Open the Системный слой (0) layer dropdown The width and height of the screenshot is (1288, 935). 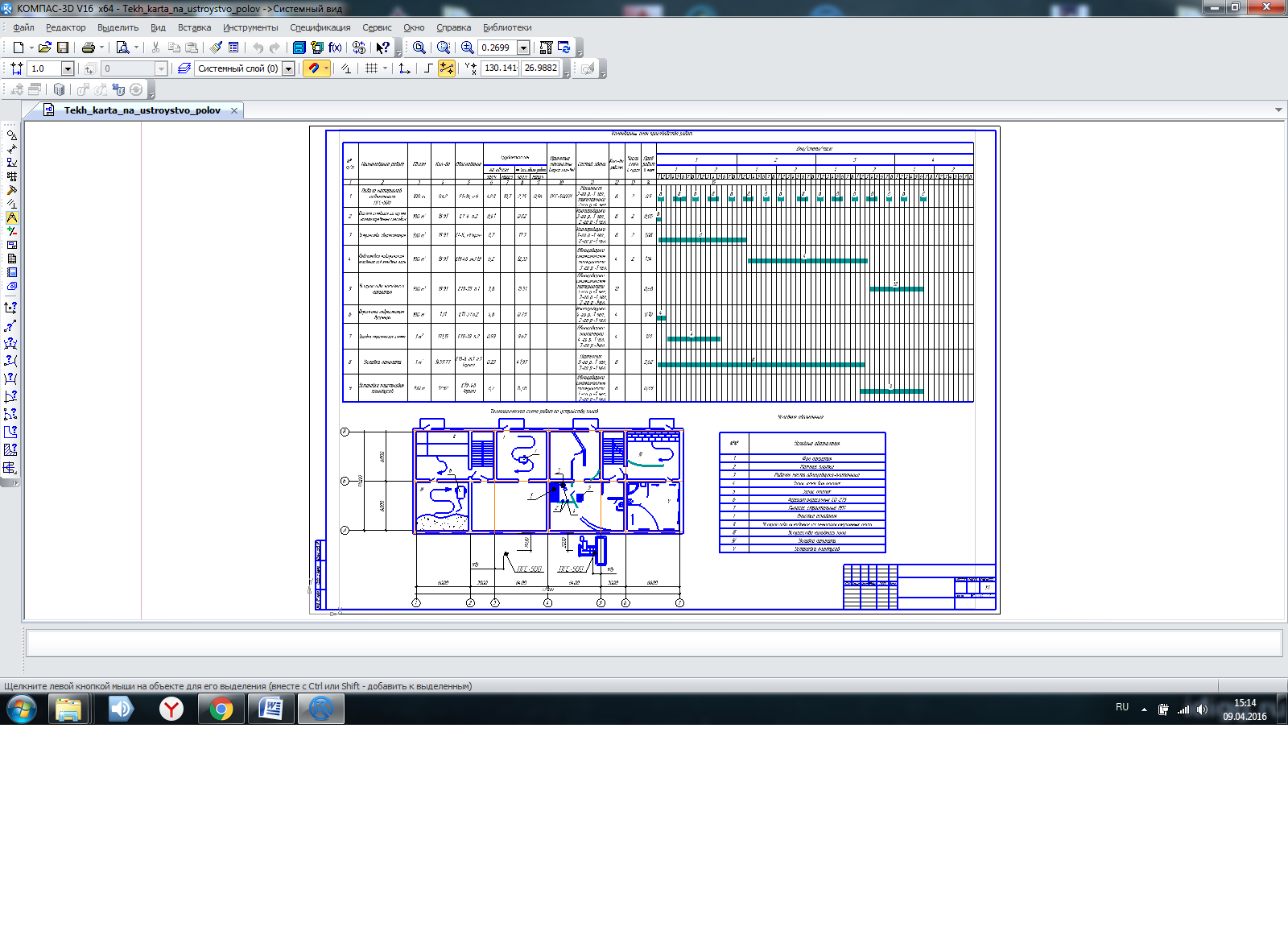coord(288,68)
